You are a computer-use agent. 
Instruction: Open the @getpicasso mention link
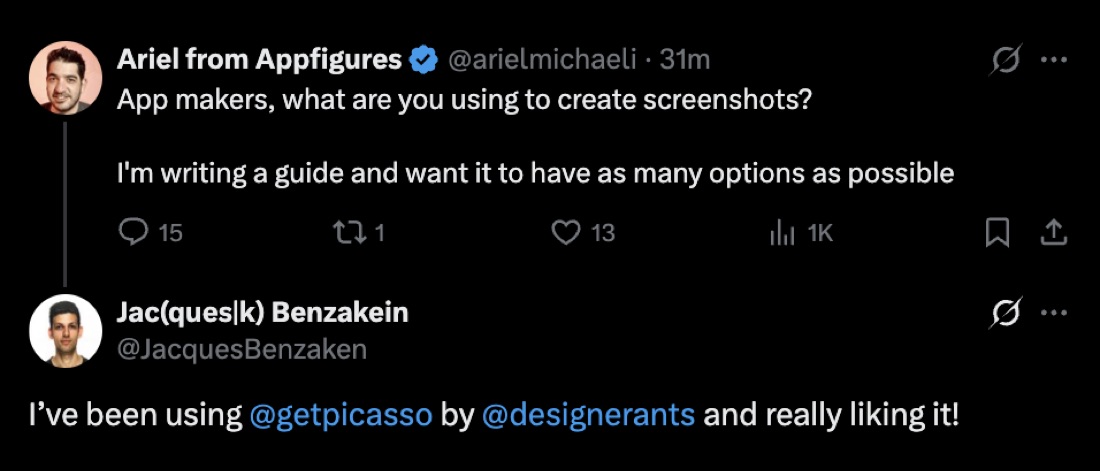(x=341, y=415)
